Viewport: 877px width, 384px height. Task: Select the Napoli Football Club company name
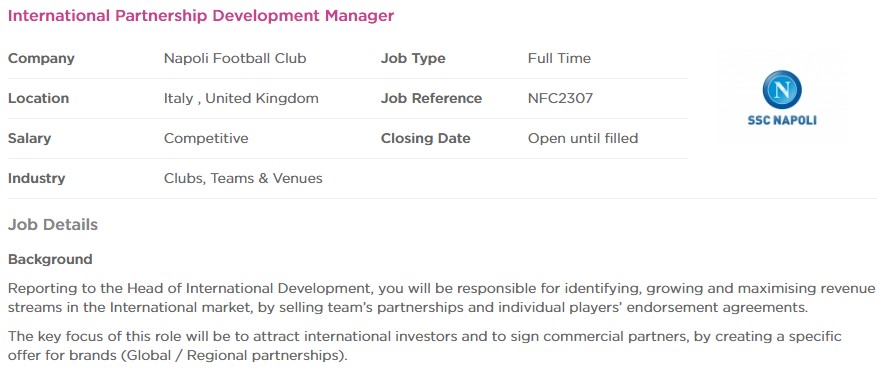point(235,58)
